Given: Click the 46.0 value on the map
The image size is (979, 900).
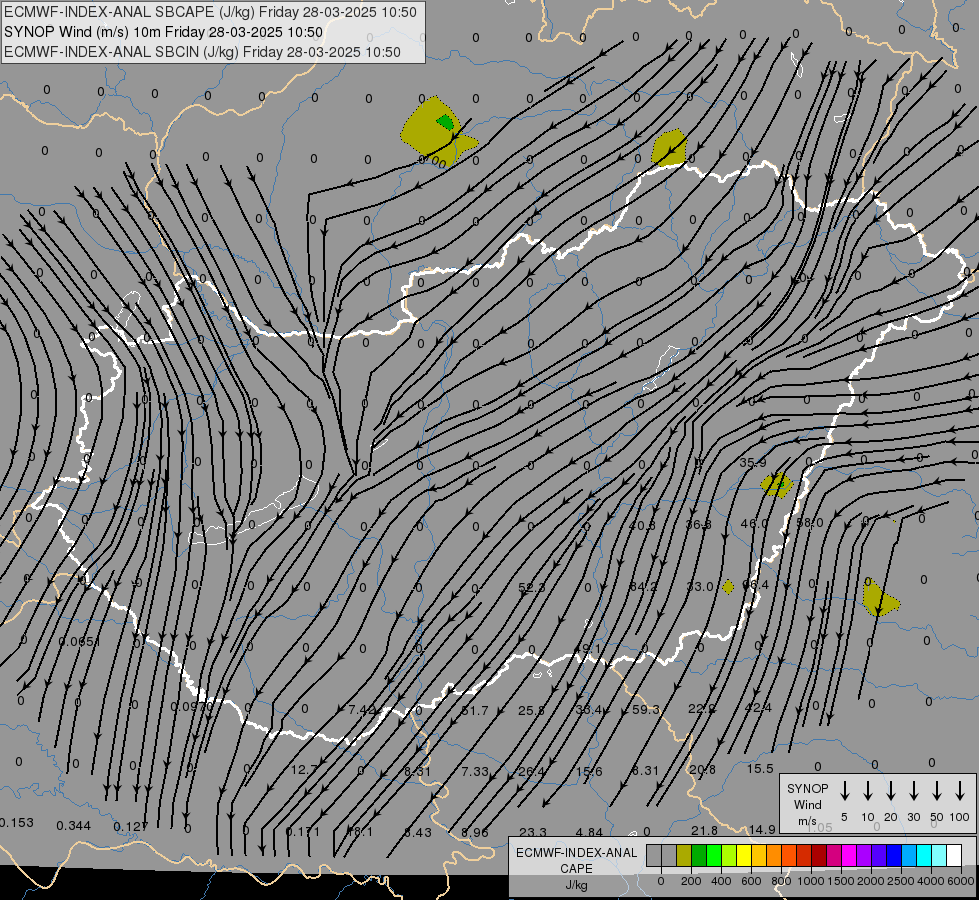Looking at the screenshot, I should coord(754,523).
